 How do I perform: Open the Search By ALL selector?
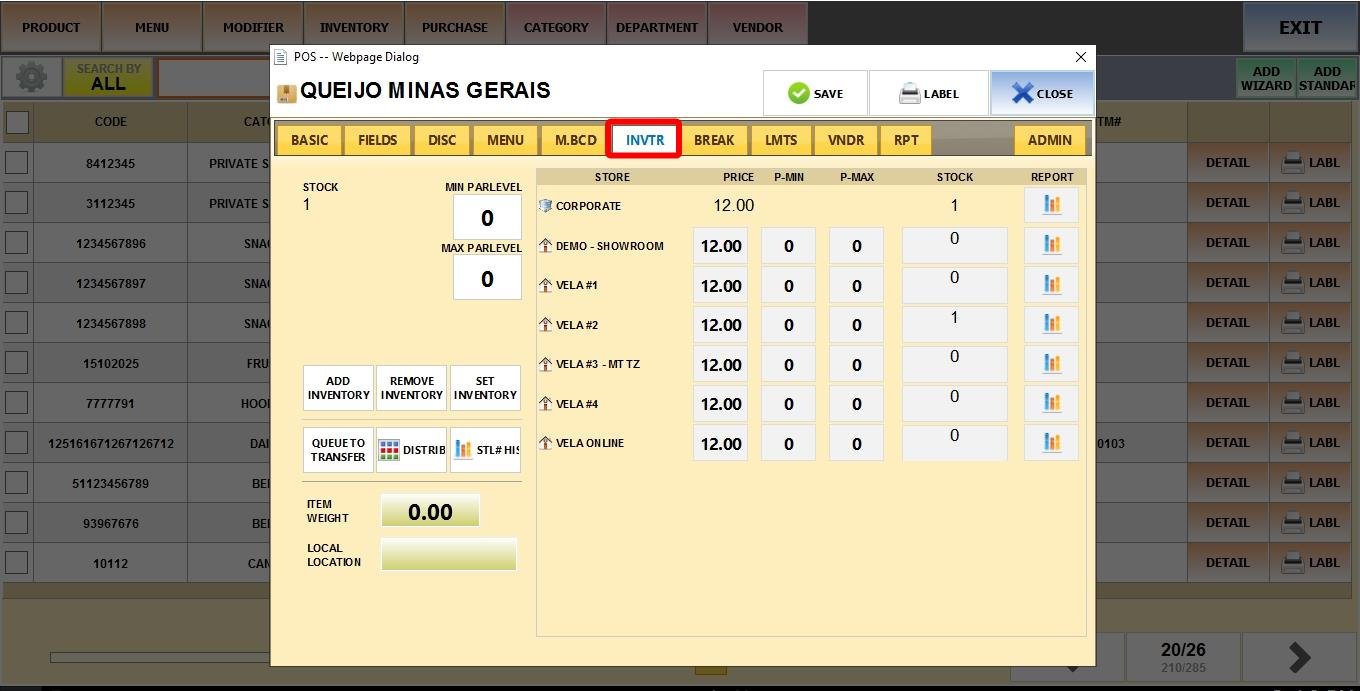(x=108, y=78)
